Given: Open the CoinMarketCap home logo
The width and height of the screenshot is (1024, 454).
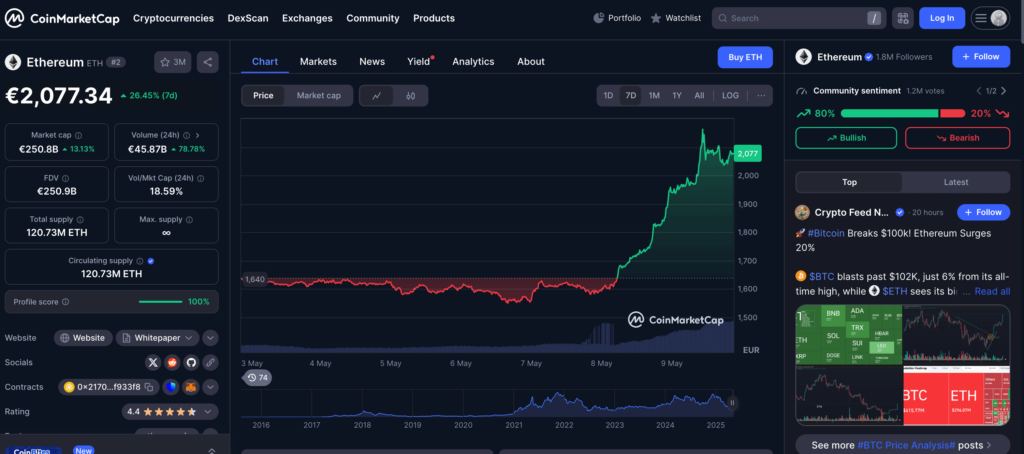Looking at the screenshot, I should (x=62, y=18).
